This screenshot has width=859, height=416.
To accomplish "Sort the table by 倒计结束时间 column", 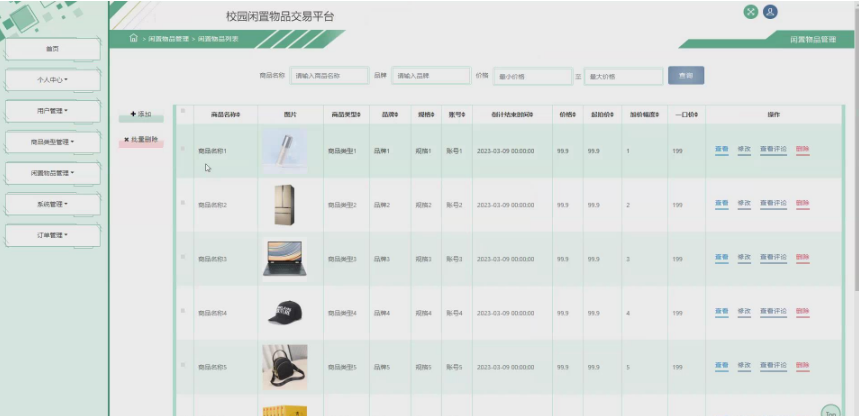I will coord(512,115).
